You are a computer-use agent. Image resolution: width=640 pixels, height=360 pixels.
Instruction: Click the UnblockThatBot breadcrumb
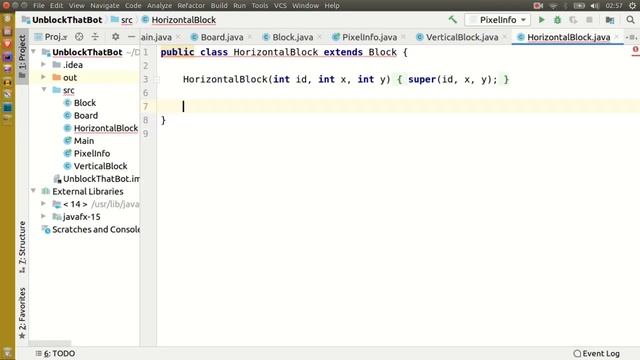pyautogui.click(x=67, y=20)
